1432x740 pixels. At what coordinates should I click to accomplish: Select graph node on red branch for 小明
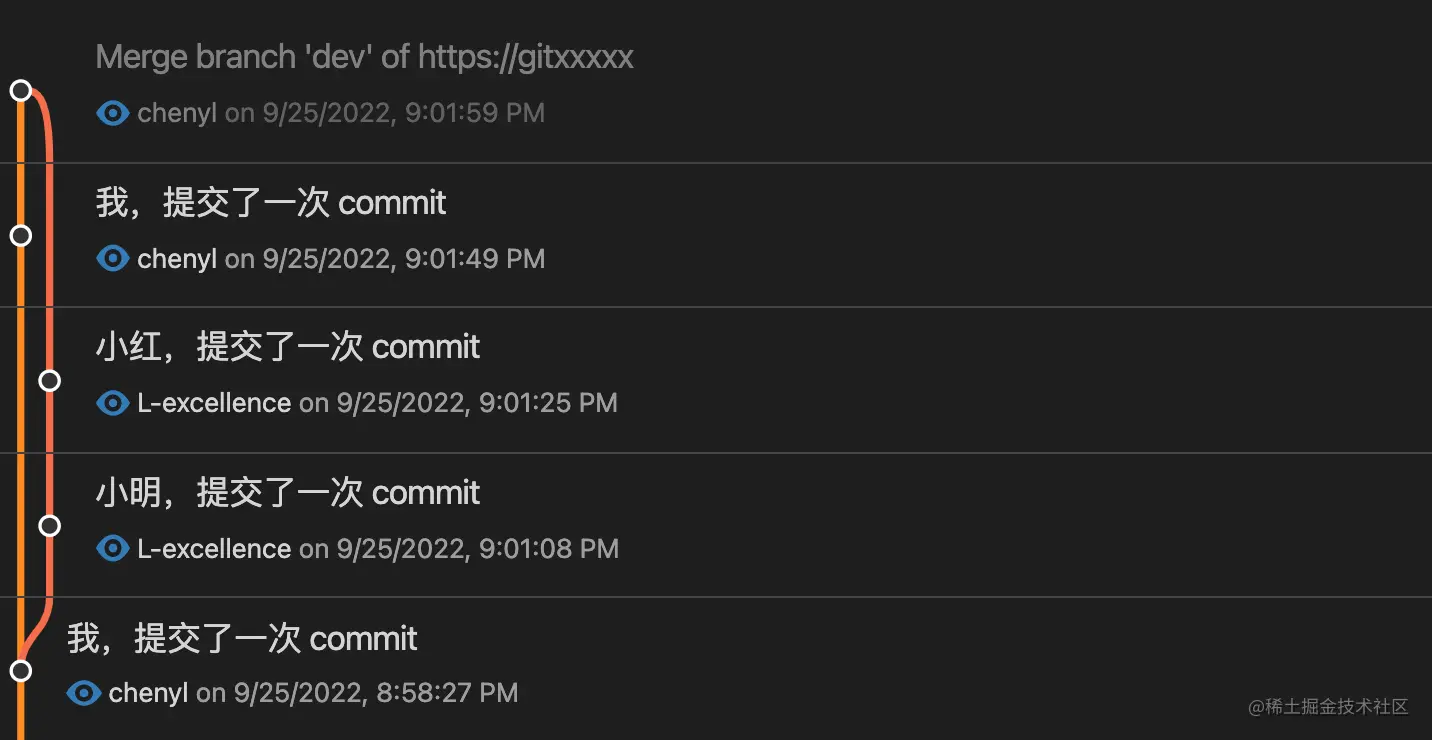coord(49,525)
